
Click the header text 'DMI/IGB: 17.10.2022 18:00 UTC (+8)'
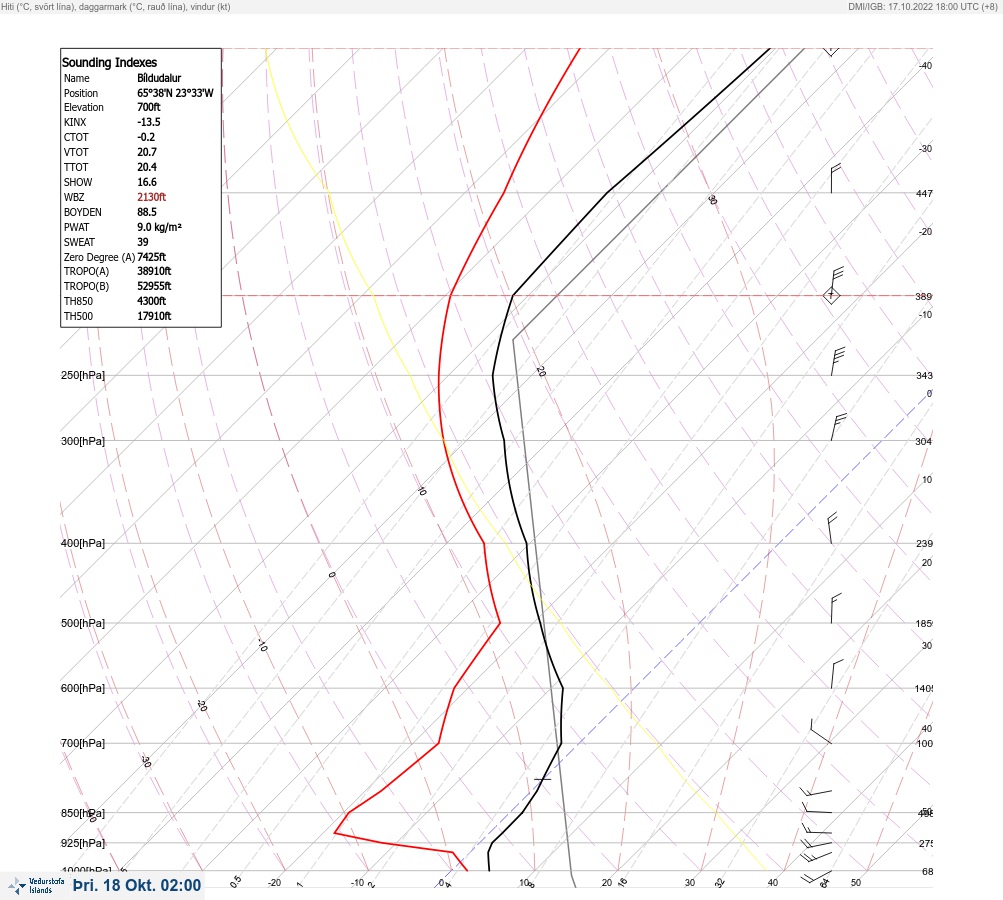tap(922, 6)
